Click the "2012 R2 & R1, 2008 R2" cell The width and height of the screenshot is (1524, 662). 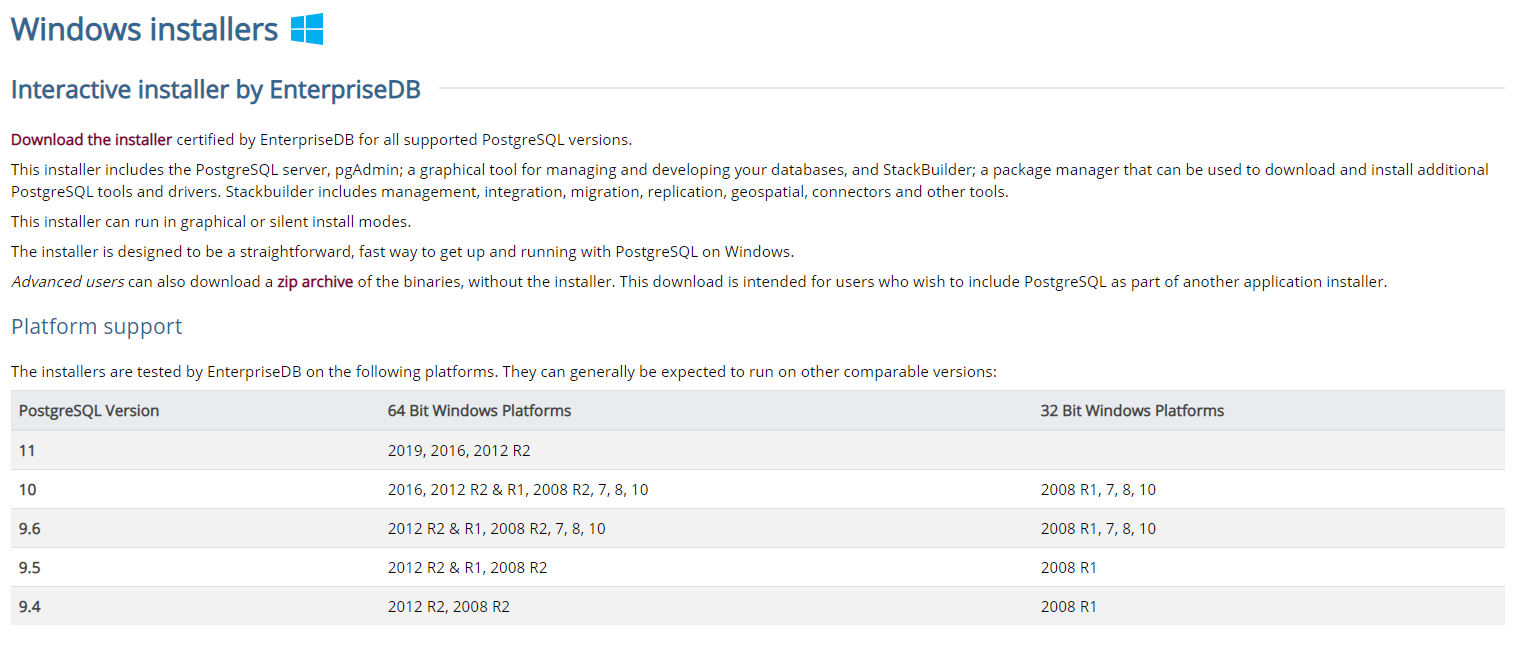[x=467, y=568]
